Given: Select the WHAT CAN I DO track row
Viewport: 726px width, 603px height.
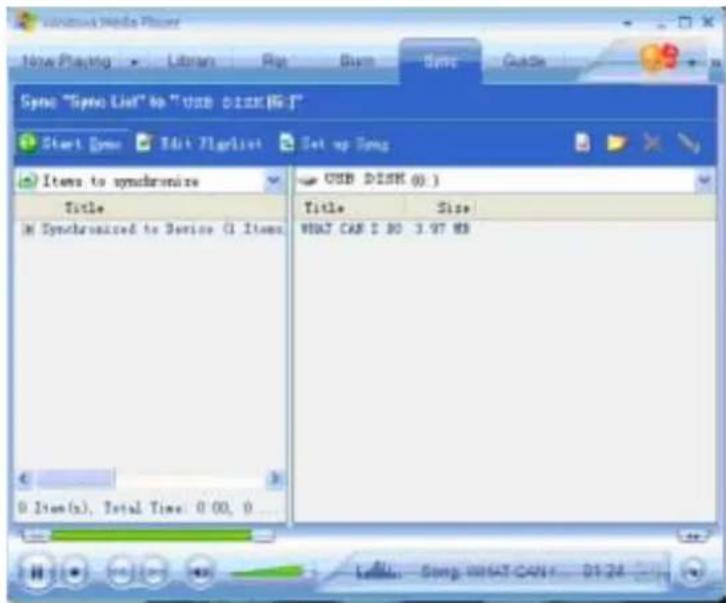Looking at the screenshot, I should [384, 229].
